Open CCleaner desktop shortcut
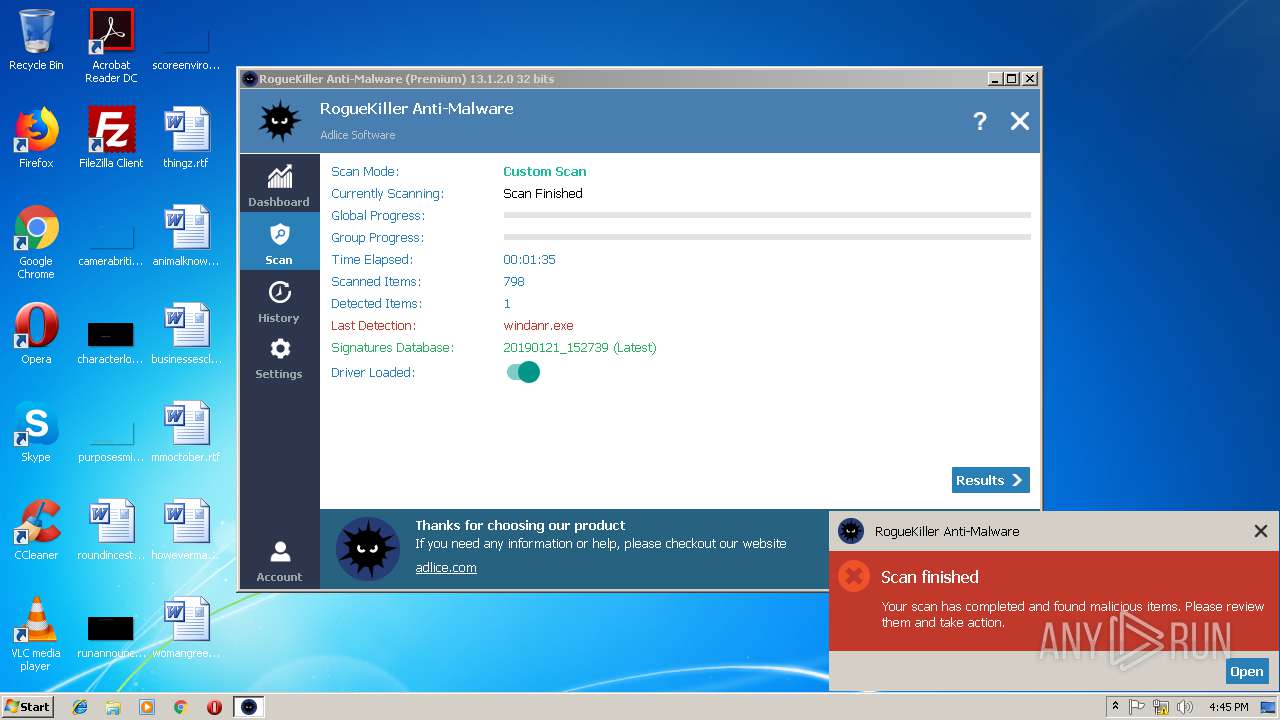The image size is (1280, 720). tap(36, 529)
